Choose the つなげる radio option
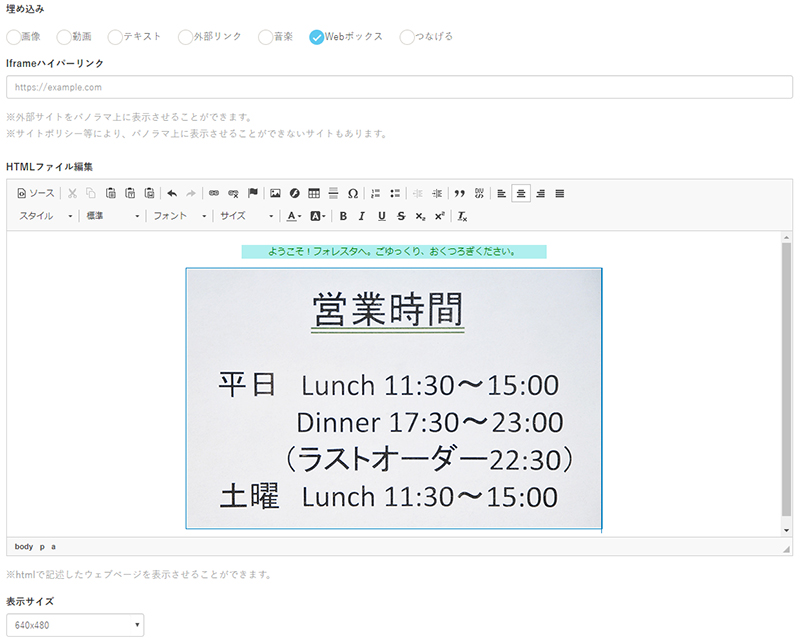This screenshot has height=643, width=800. 407,37
